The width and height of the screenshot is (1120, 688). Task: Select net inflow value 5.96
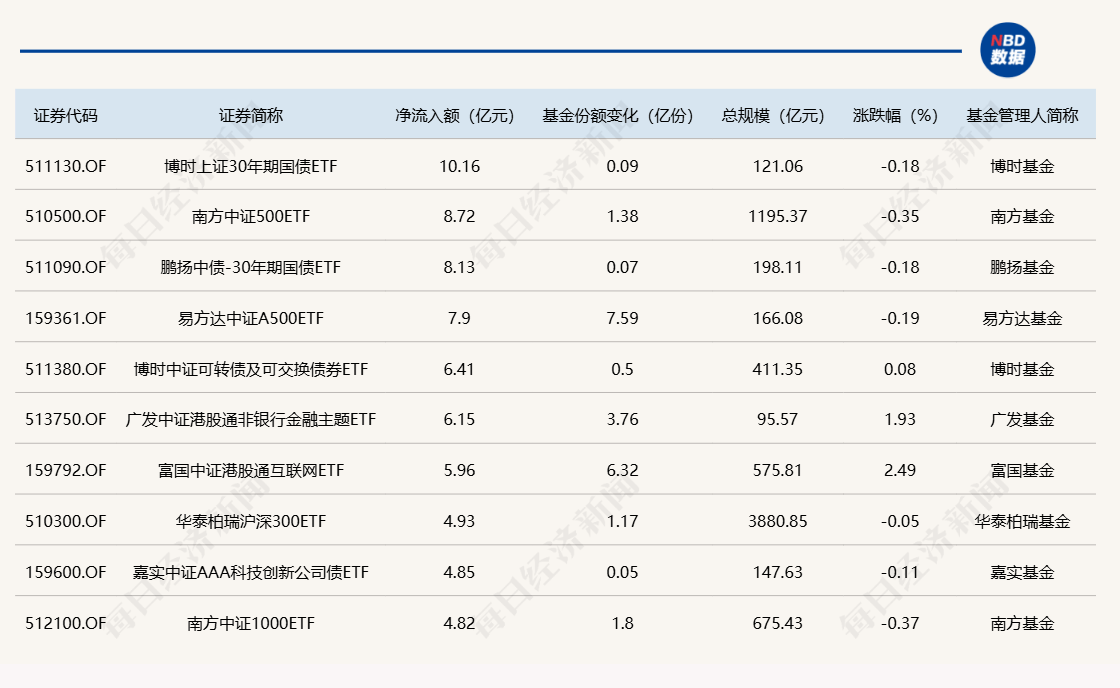click(x=459, y=470)
